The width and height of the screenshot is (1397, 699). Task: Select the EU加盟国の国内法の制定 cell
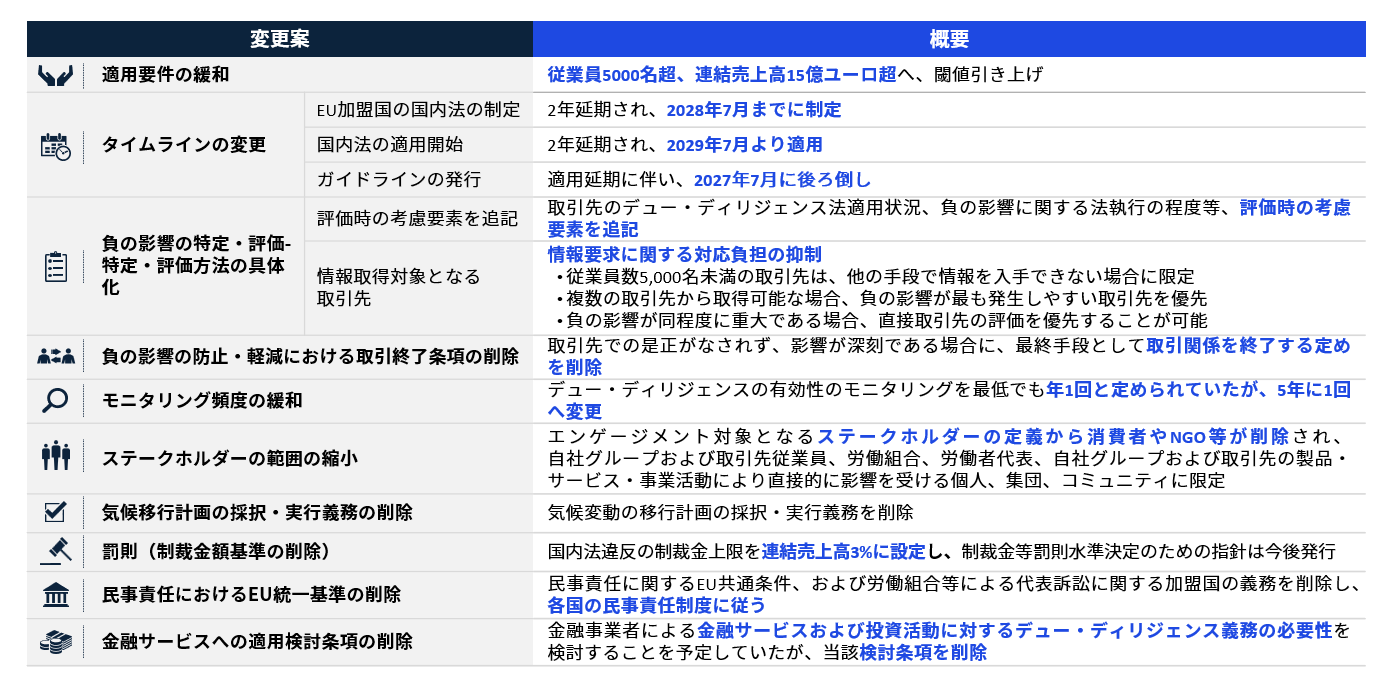[x=418, y=110]
